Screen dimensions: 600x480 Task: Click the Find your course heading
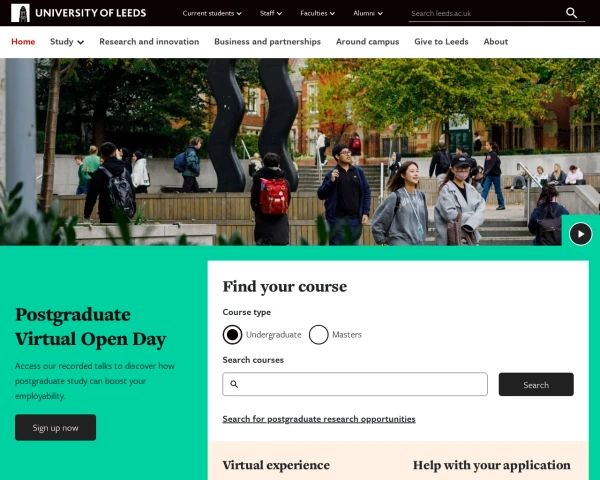point(285,287)
